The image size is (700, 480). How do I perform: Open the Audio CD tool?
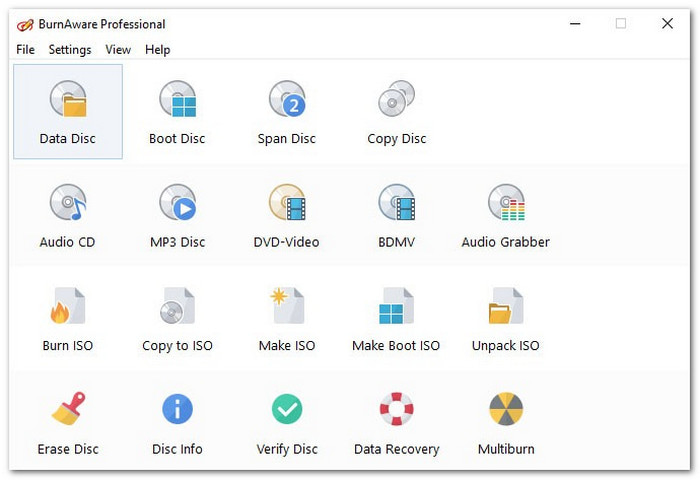(68, 215)
